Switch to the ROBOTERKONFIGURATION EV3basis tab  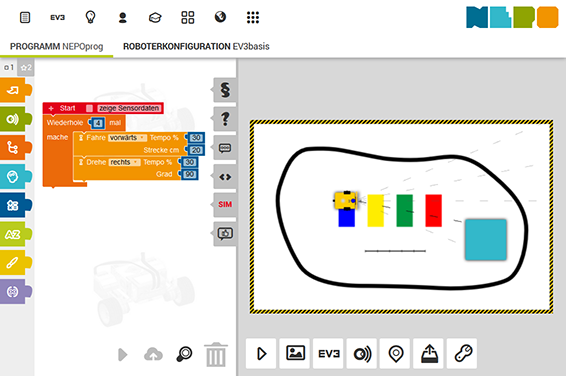pyautogui.click(x=196, y=47)
